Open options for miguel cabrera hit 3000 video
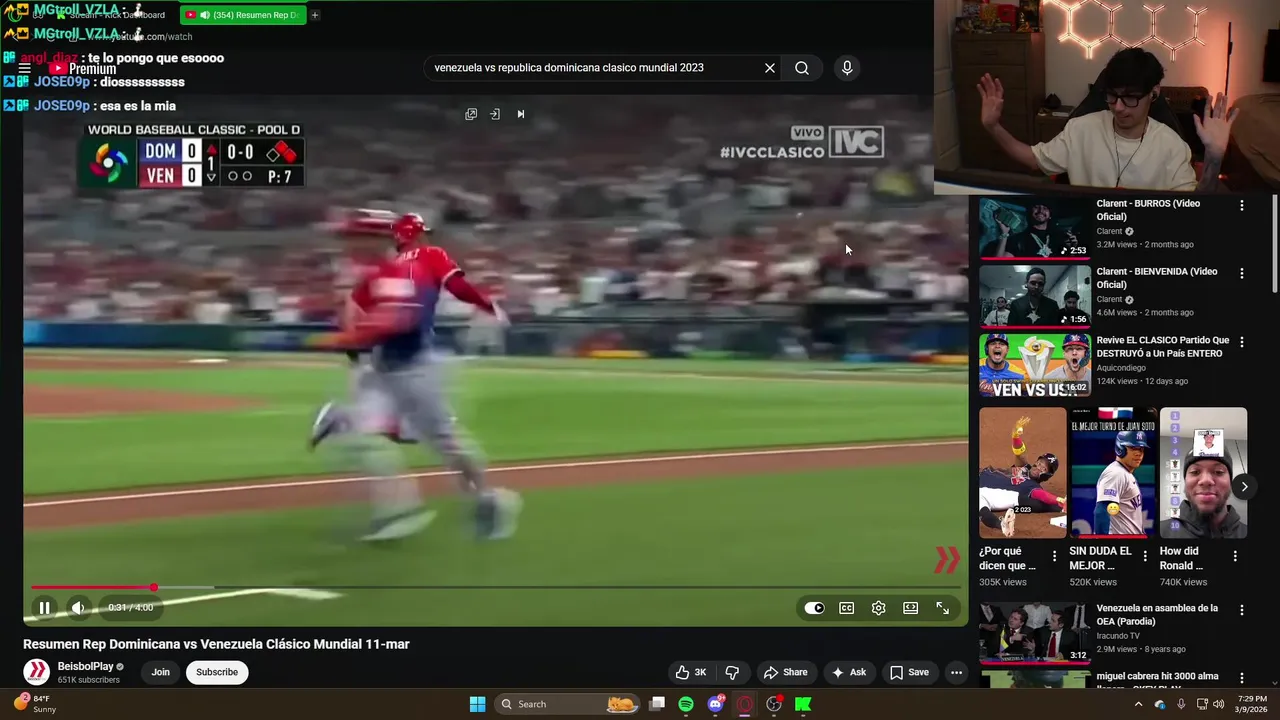This screenshot has width=1280, height=720. 1242,678
